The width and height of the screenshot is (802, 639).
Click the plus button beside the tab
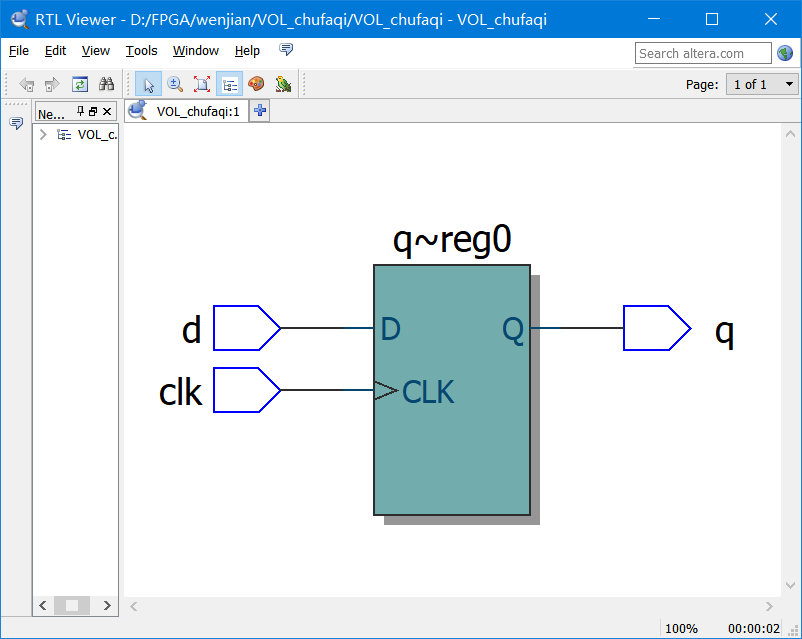point(259,110)
